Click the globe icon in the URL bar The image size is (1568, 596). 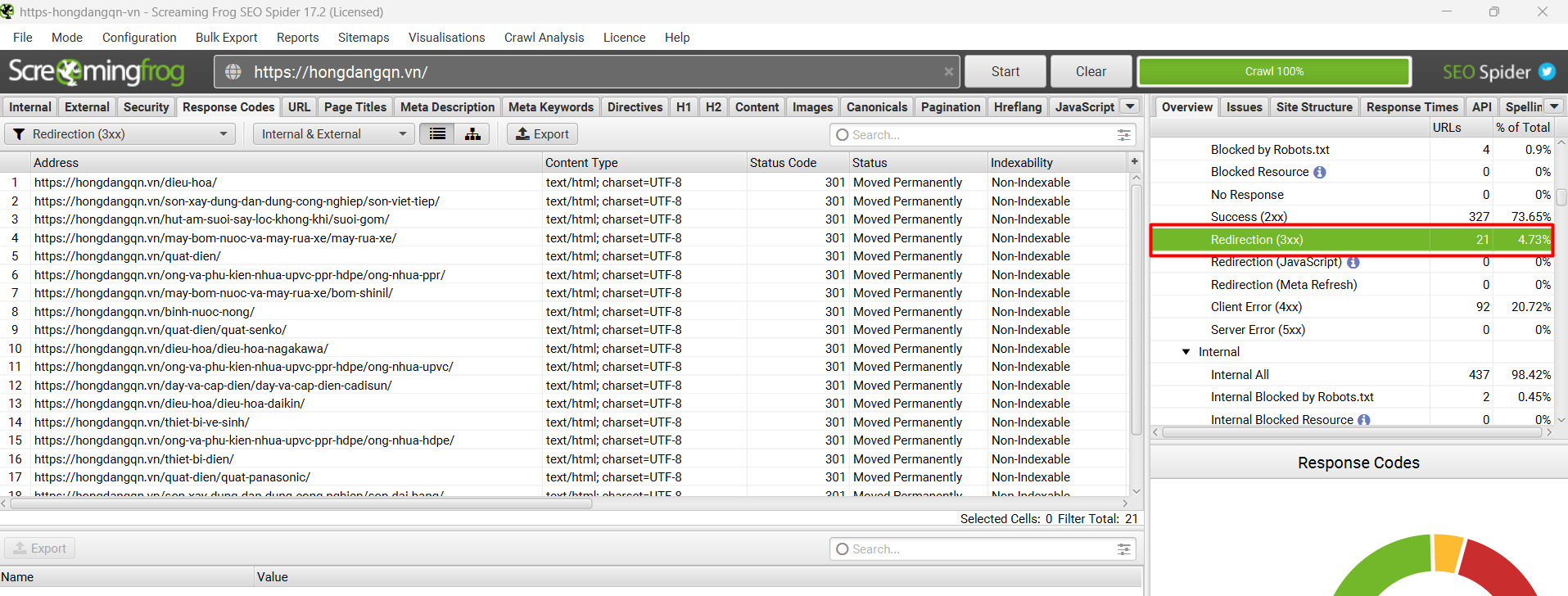click(x=233, y=72)
